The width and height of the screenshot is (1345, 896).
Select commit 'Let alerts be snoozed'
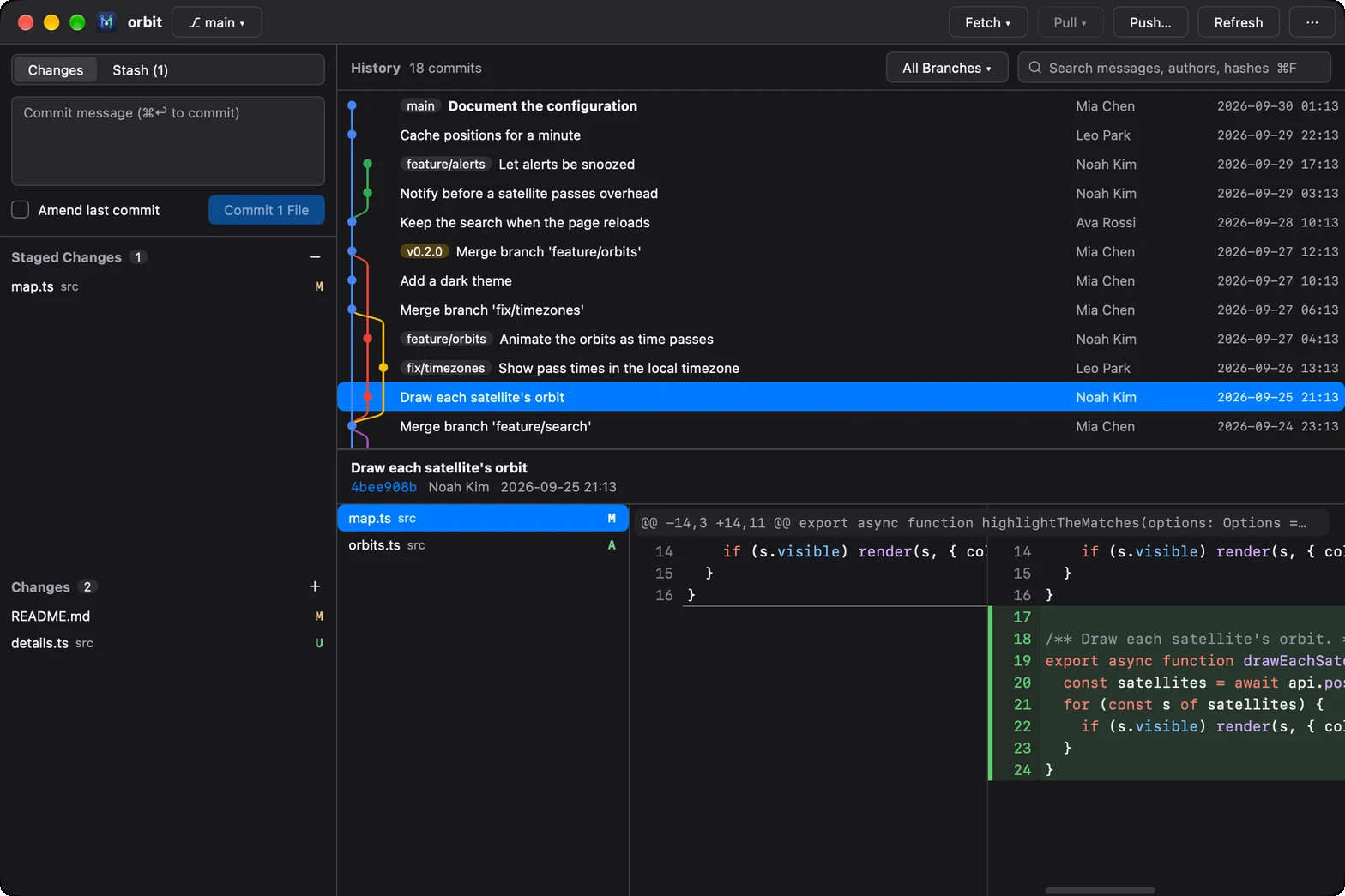[841, 164]
